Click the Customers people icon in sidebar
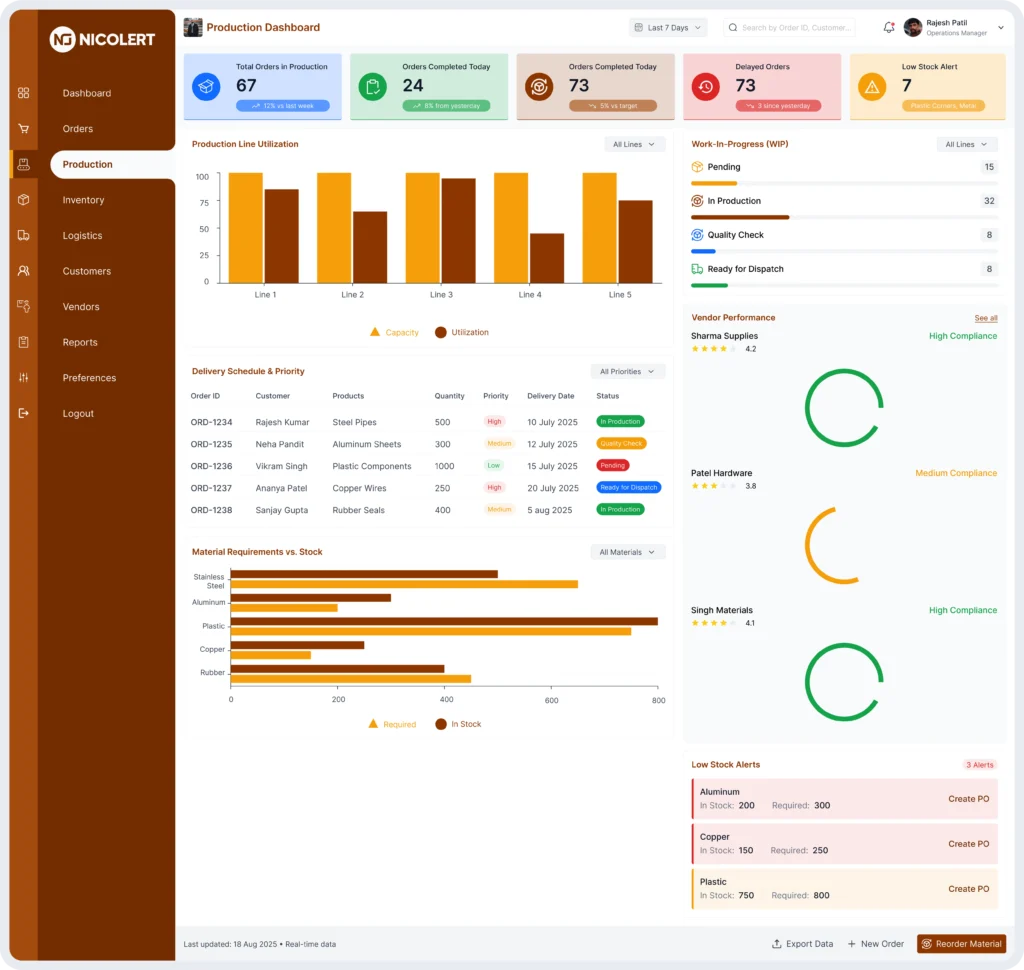Viewport: 1024px width, 970px height. coord(24,271)
